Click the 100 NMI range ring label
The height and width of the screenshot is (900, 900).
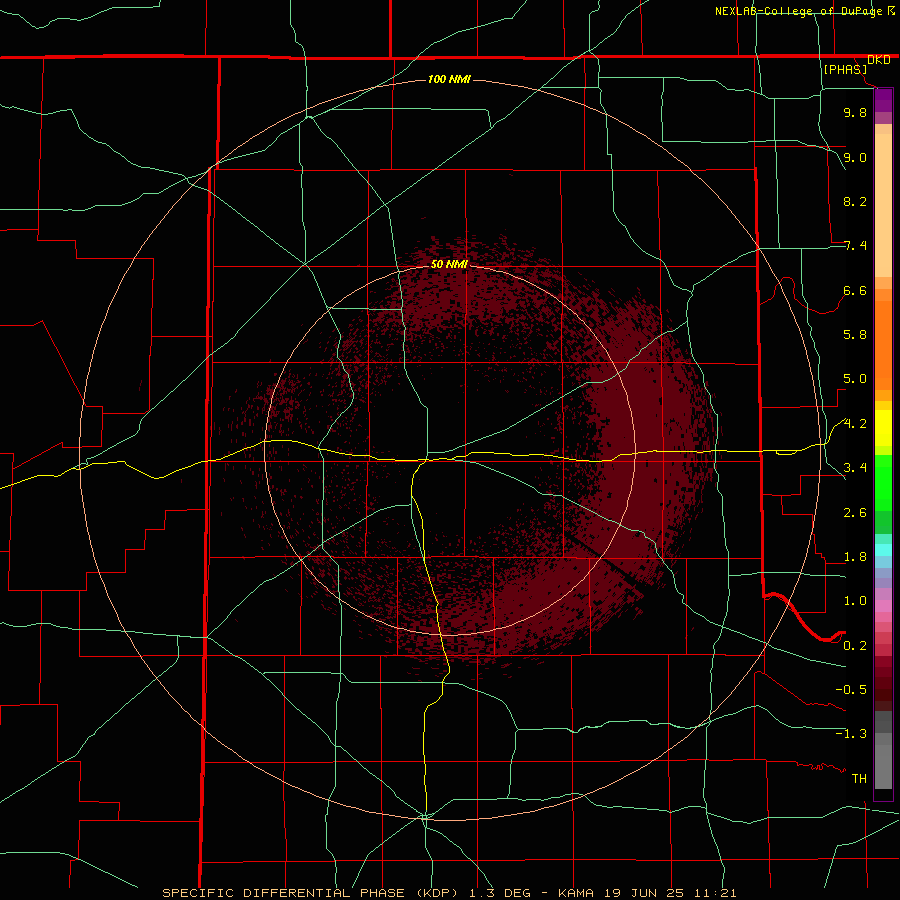coord(449,79)
